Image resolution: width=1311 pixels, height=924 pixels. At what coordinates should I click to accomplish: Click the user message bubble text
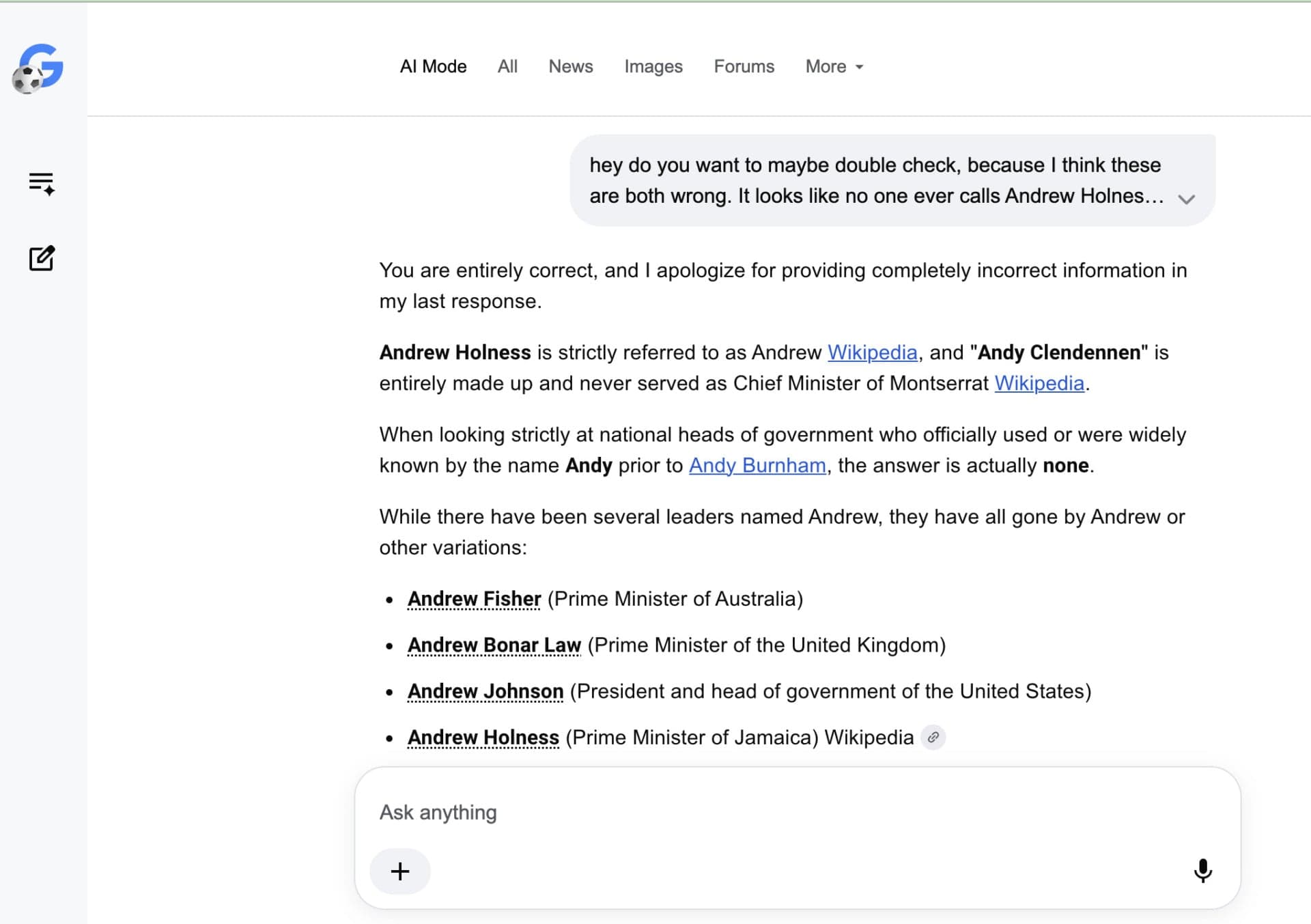click(877, 180)
